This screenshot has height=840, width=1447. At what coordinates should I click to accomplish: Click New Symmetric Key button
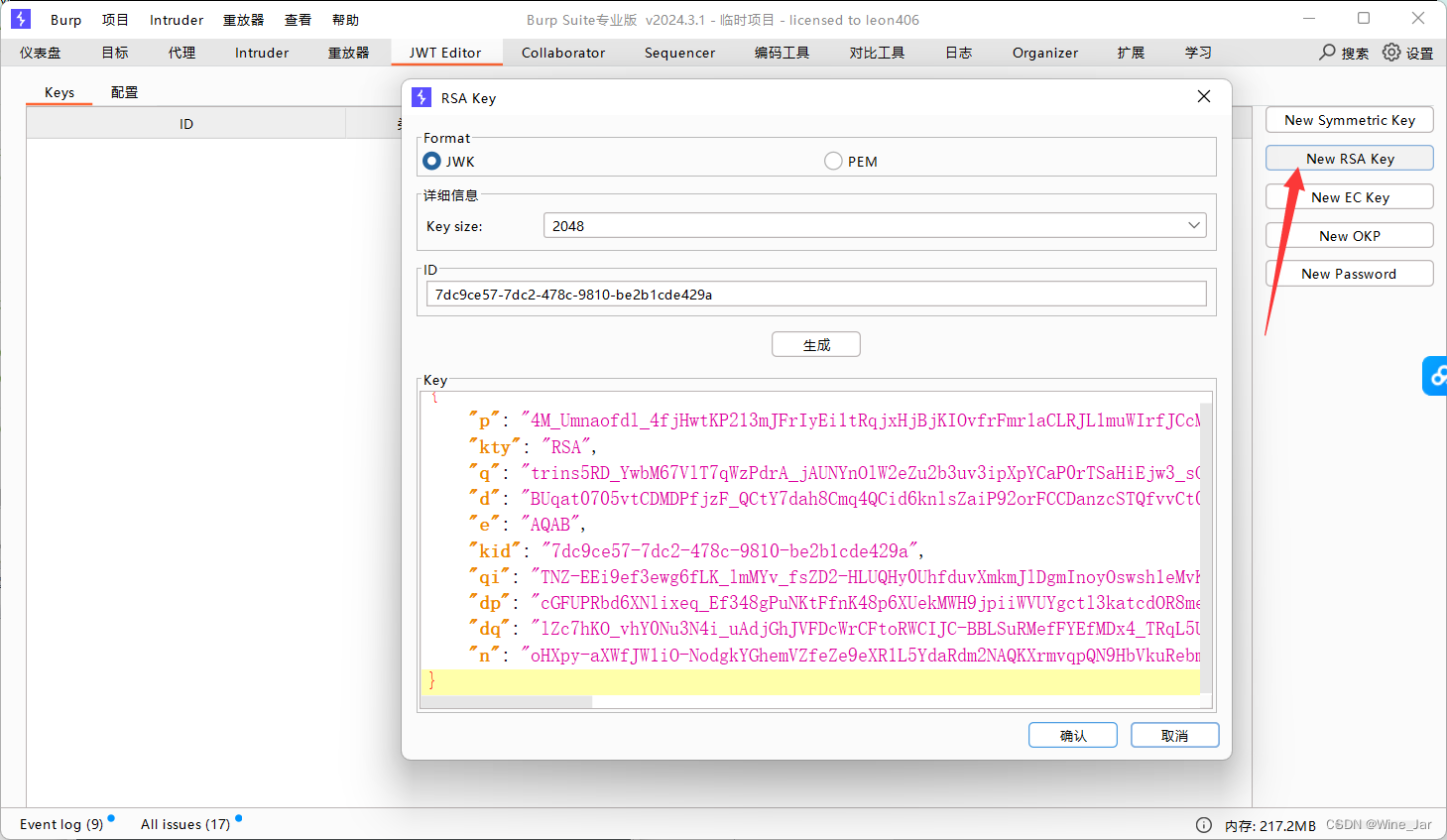[1350, 120]
